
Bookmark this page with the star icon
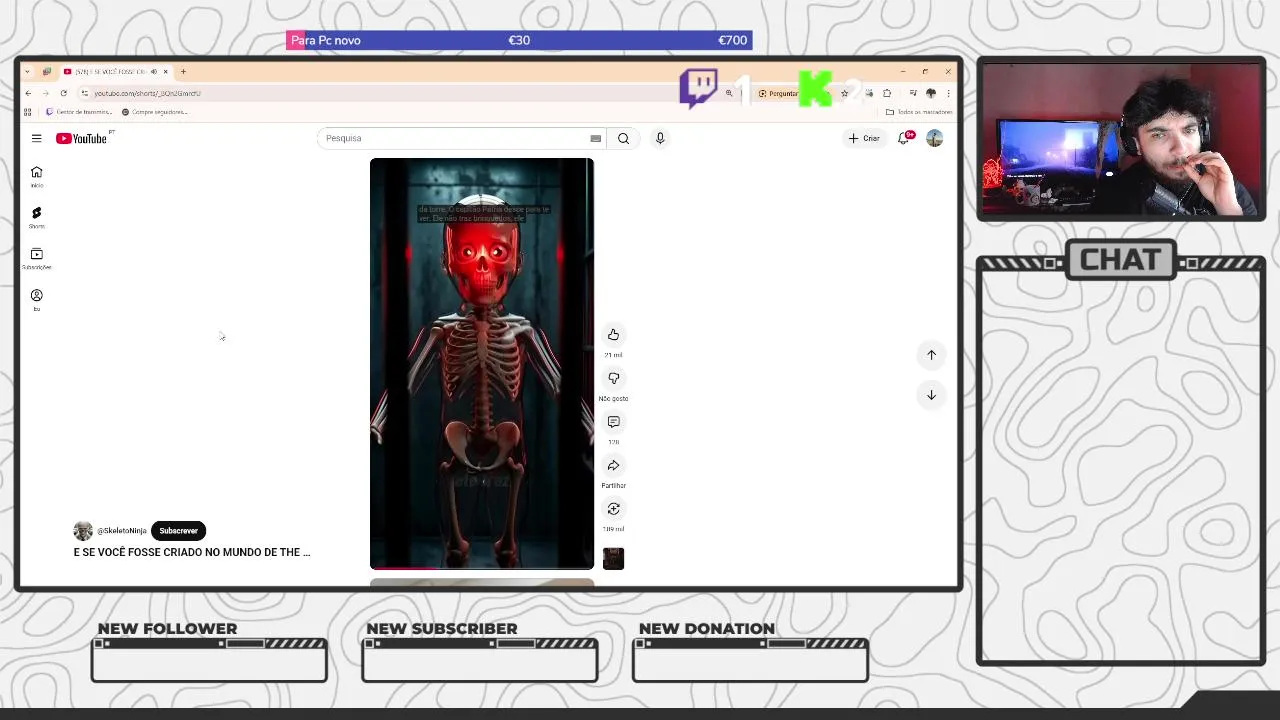845,93
